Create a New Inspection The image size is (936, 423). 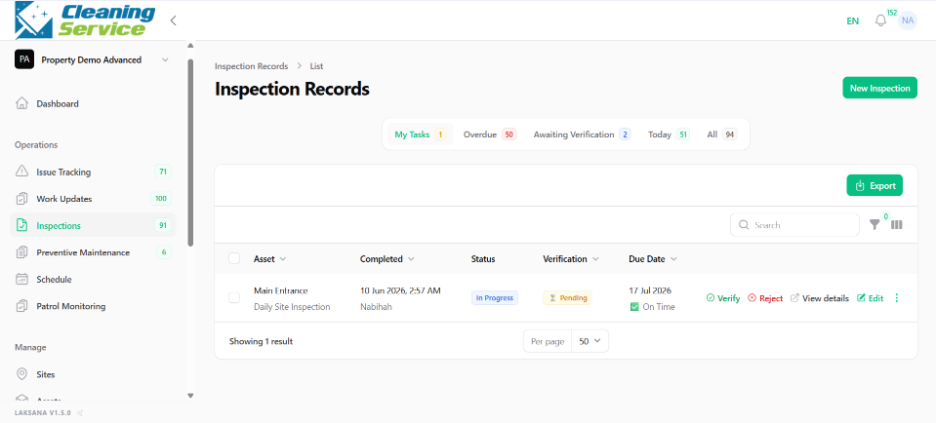coord(879,88)
